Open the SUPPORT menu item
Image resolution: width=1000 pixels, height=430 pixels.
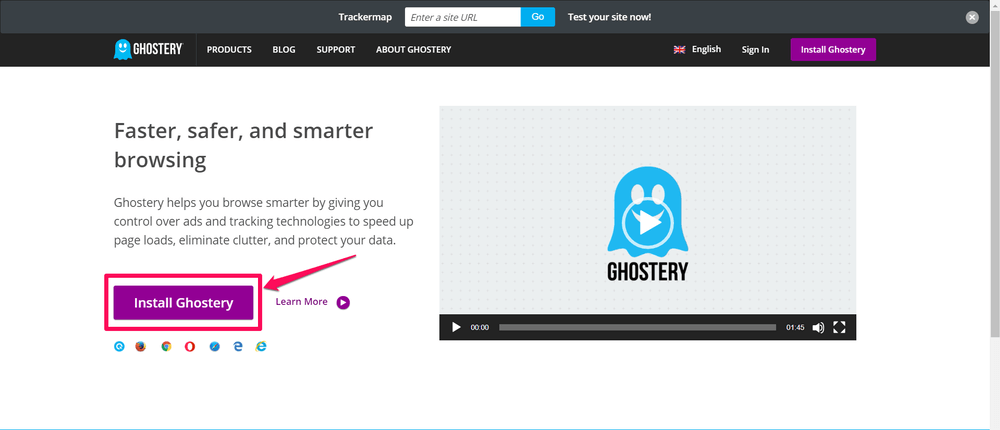coord(335,50)
